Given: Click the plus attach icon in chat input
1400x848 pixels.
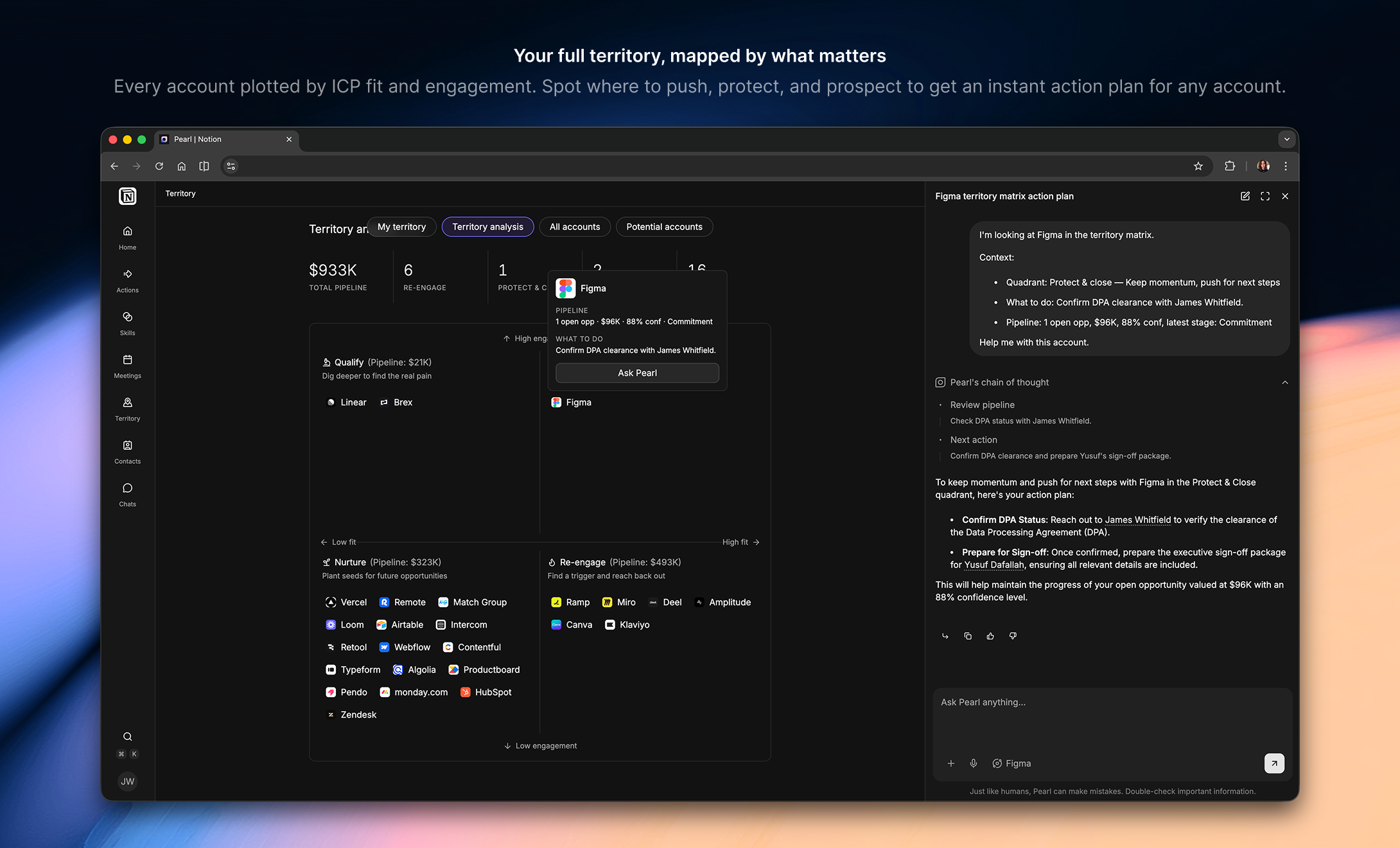Looking at the screenshot, I should point(951,763).
